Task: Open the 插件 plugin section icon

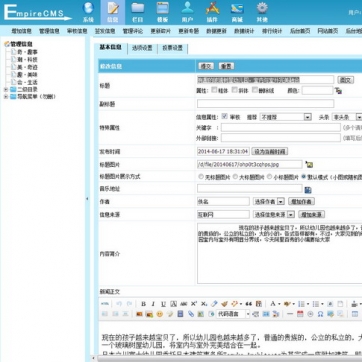Action: [x=212, y=12]
